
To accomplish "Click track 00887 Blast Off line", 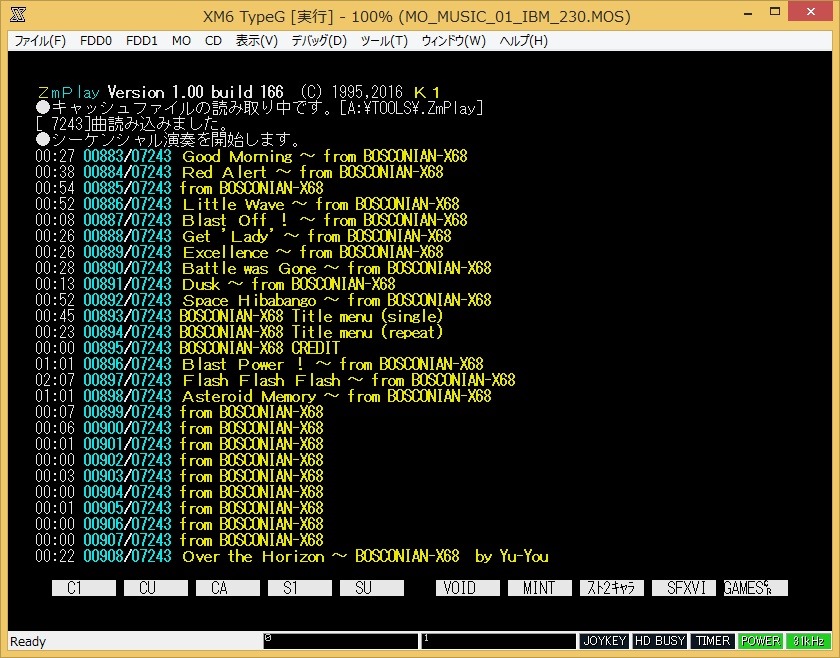I will [x=251, y=220].
